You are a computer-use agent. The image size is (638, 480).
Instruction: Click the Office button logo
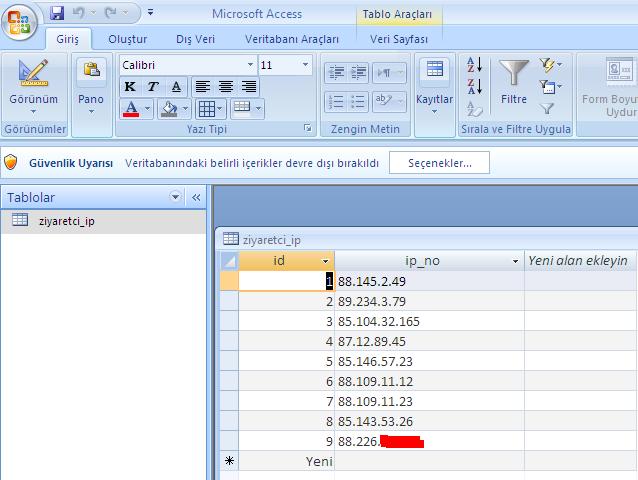pos(19,22)
